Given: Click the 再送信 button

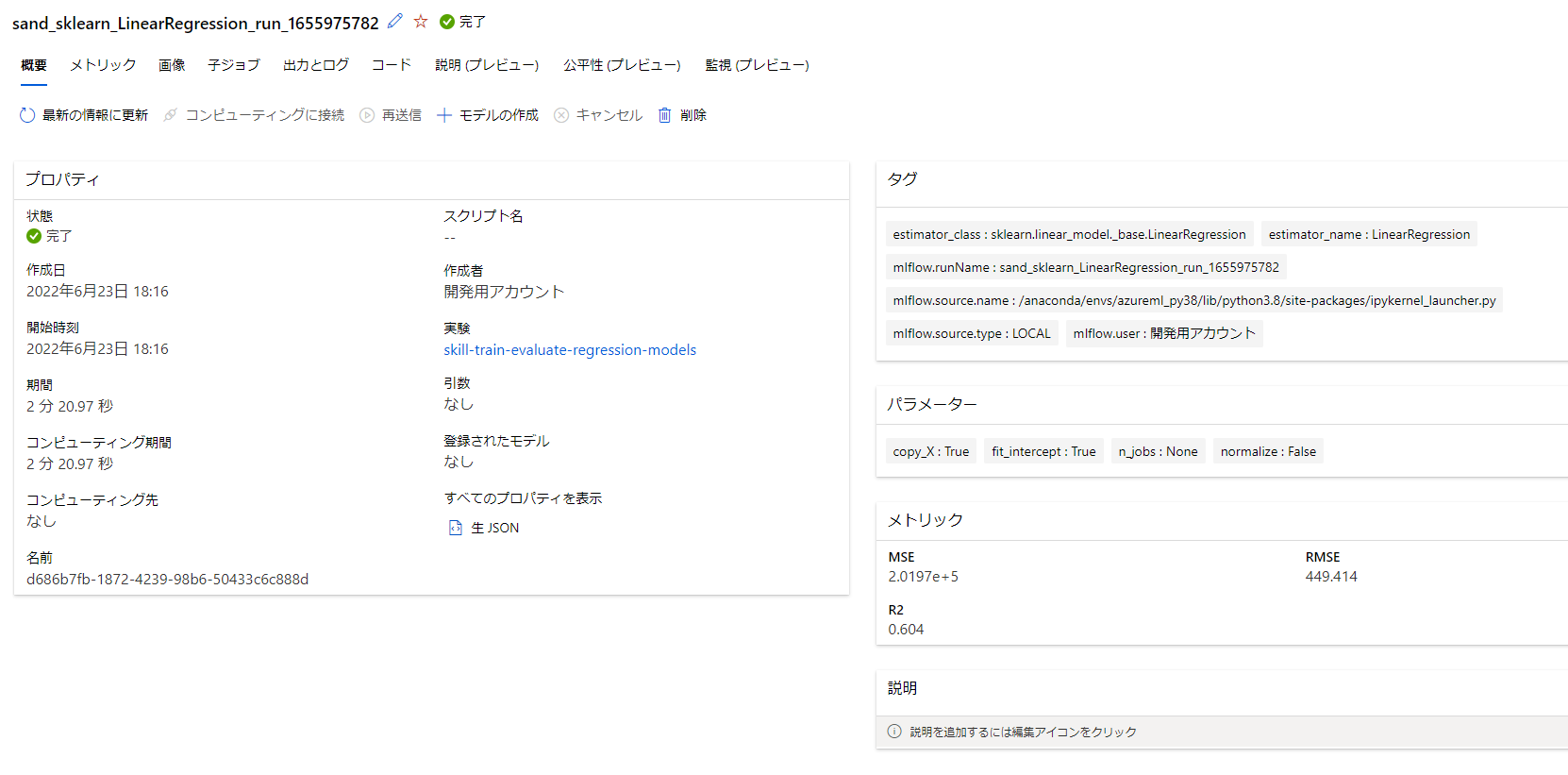Looking at the screenshot, I should (x=391, y=115).
